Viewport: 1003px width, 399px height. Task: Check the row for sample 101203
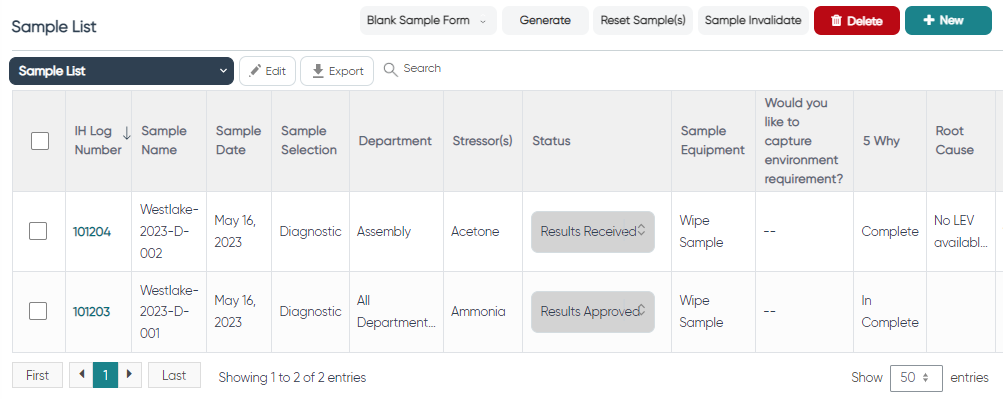[38, 311]
